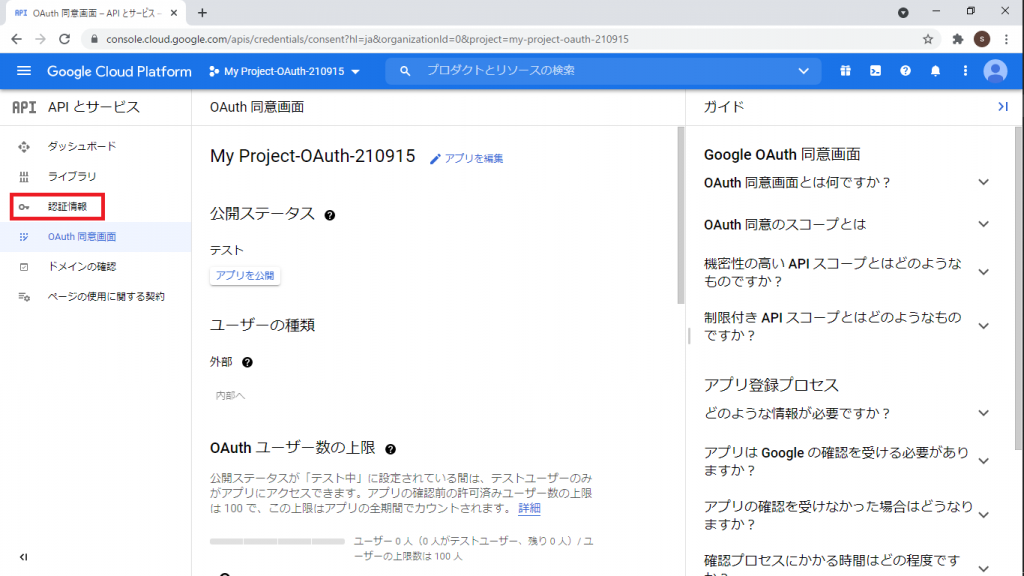This screenshot has height=576, width=1024.
Task: Open the help tooltip beside 公開ステータス
Action: 330,214
